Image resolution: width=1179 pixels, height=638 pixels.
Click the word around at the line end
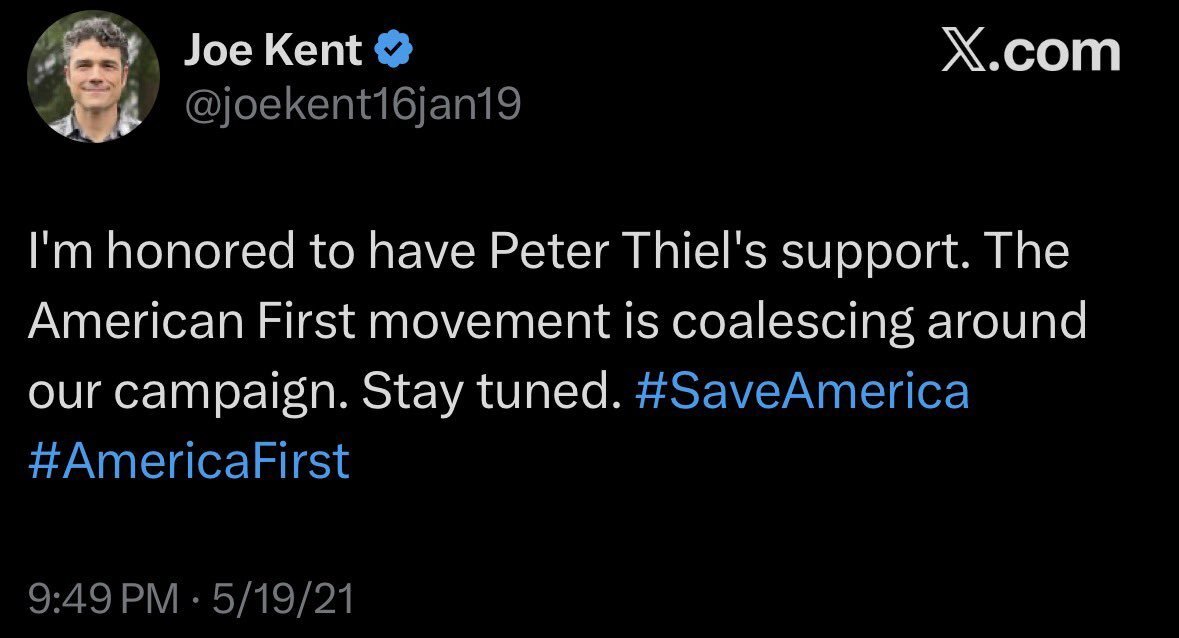coord(1006,324)
